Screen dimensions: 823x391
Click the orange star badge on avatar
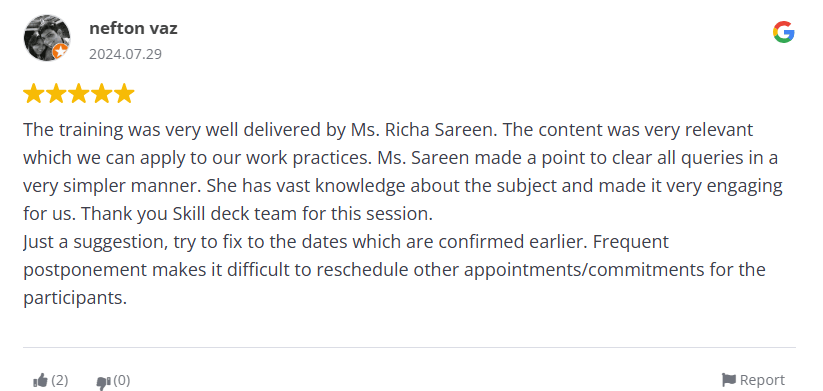click(60, 51)
